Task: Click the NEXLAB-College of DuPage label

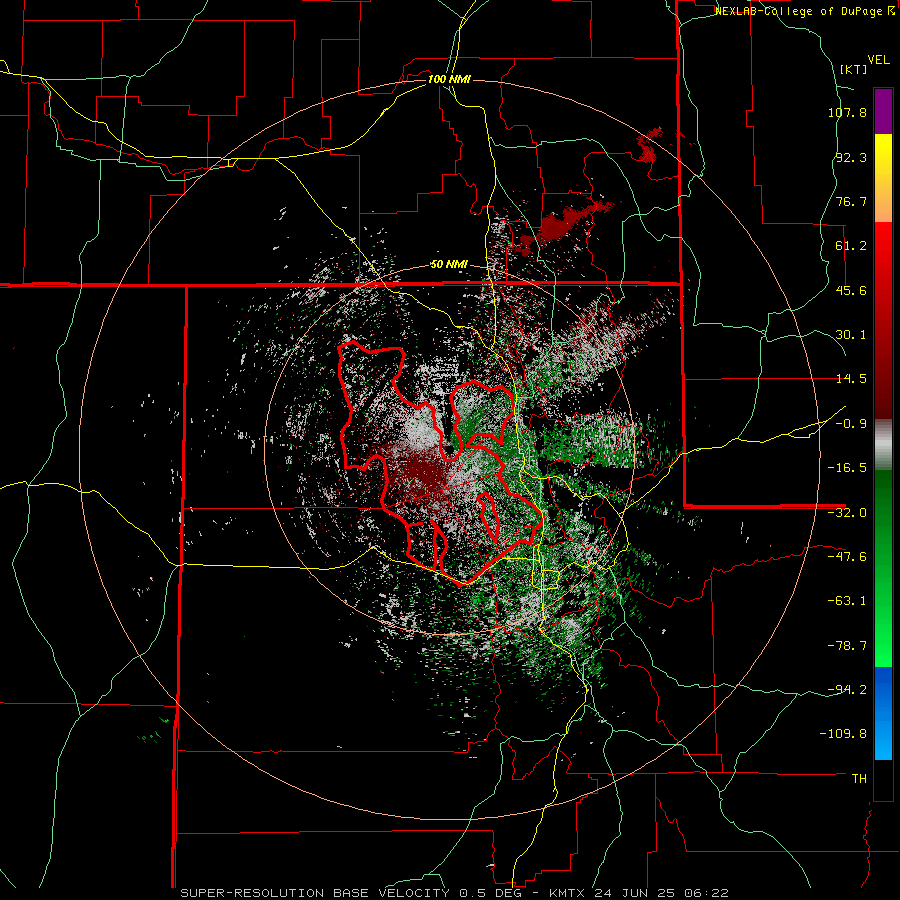Action: (x=805, y=11)
